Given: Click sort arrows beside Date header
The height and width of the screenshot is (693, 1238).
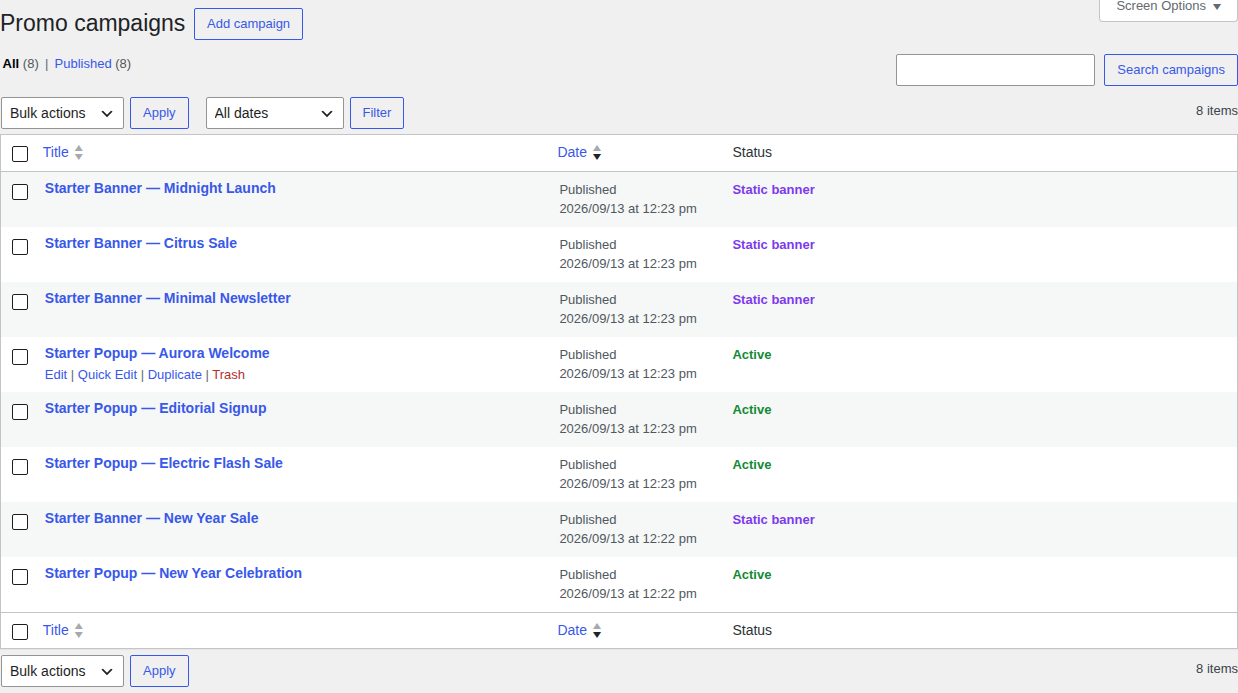Looking at the screenshot, I should click(x=597, y=153).
